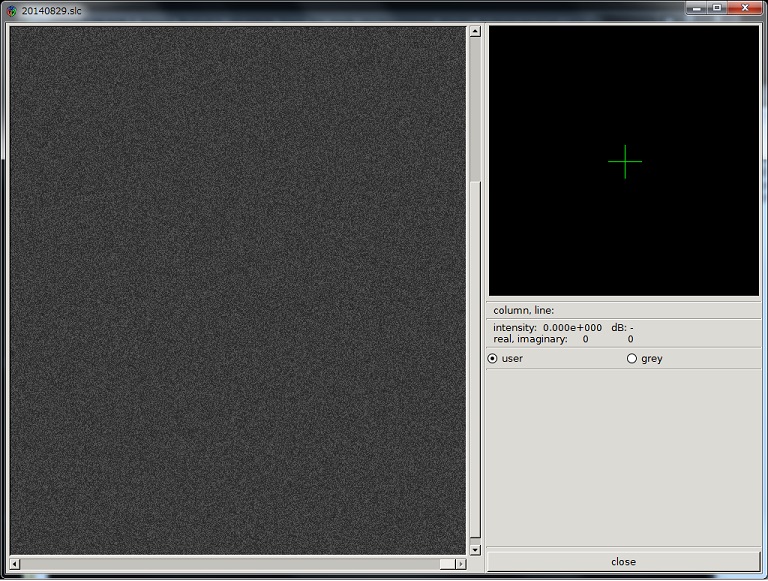Viewport: 768px width, 581px height.
Task: Maximize the 20140829.slc window
Action: (717, 8)
